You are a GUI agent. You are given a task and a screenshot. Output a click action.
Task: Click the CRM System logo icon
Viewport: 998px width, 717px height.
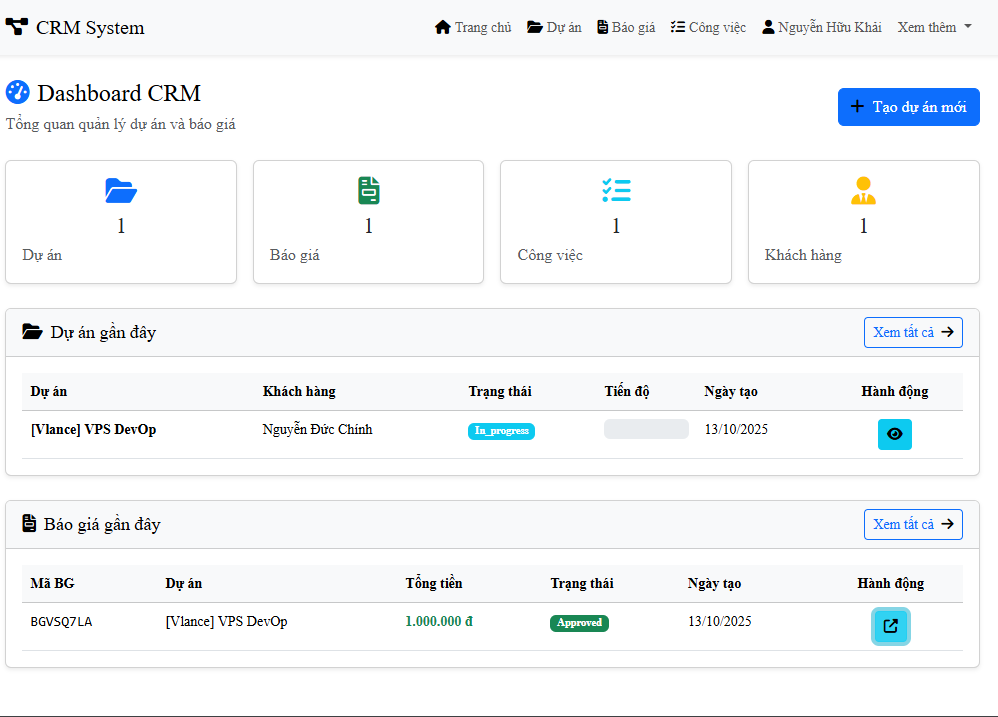point(16,27)
